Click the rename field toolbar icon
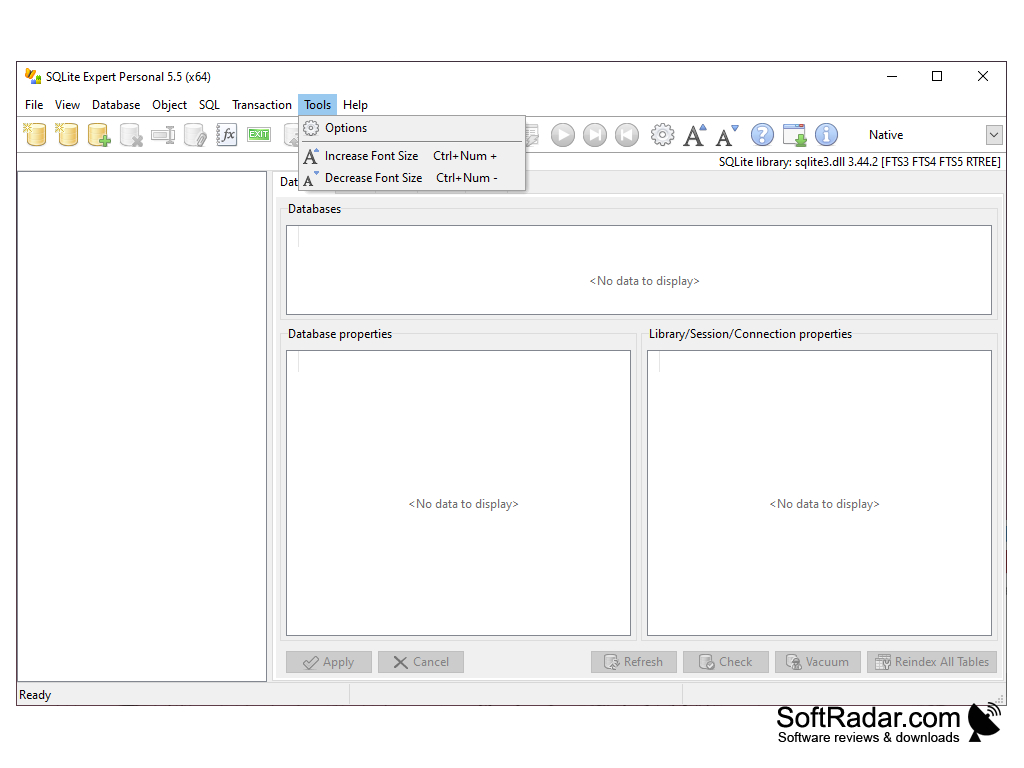 (163, 135)
